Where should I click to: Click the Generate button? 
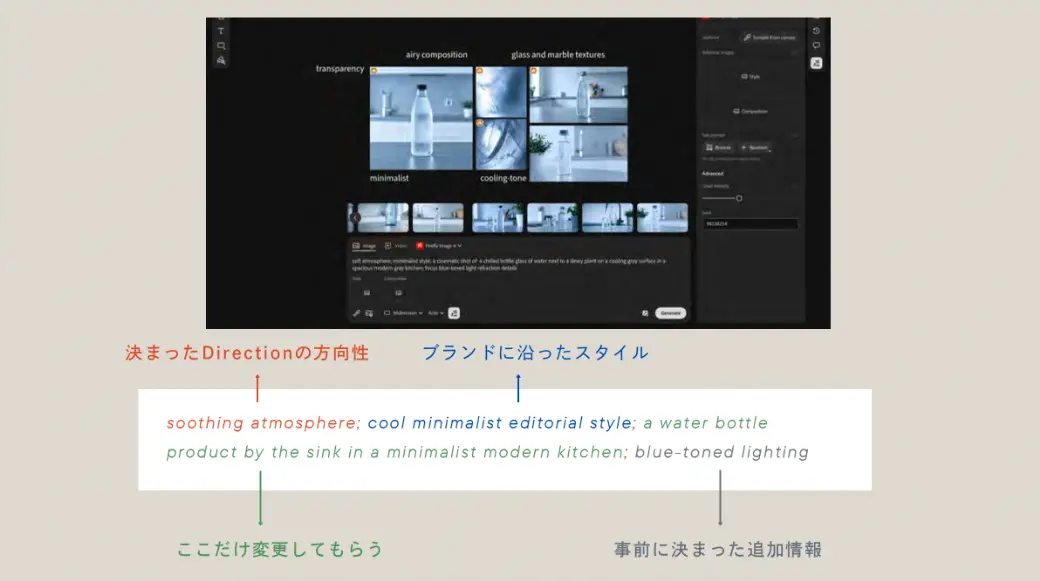(x=671, y=313)
